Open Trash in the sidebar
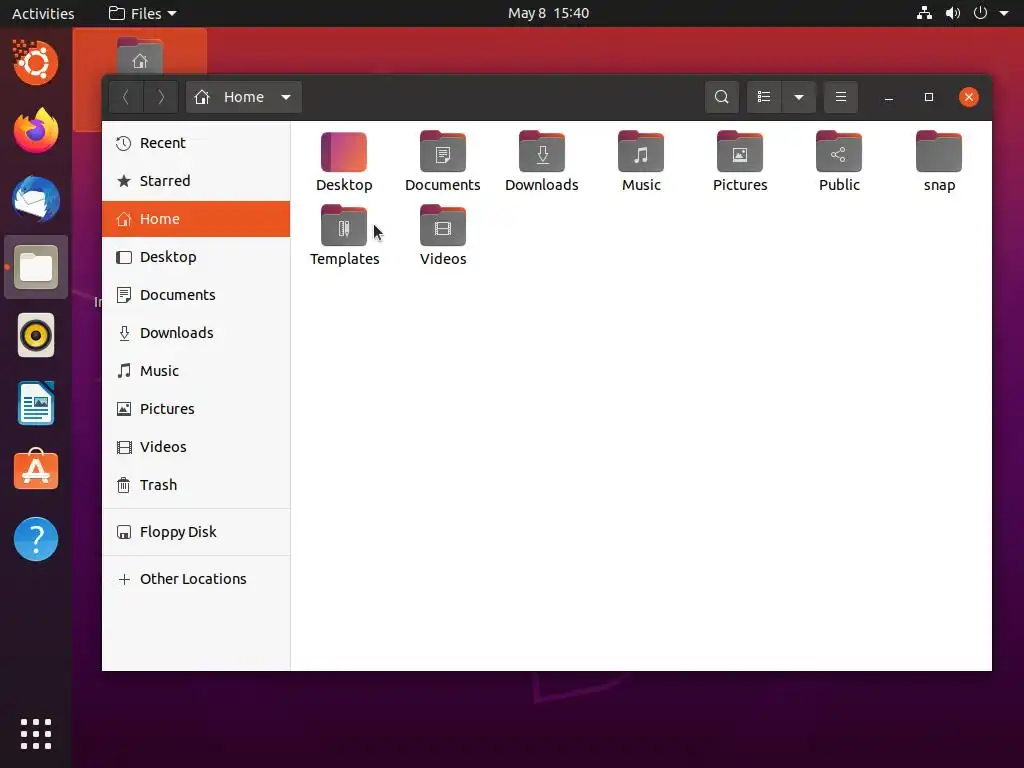The width and height of the screenshot is (1024, 768). [196, 485]
